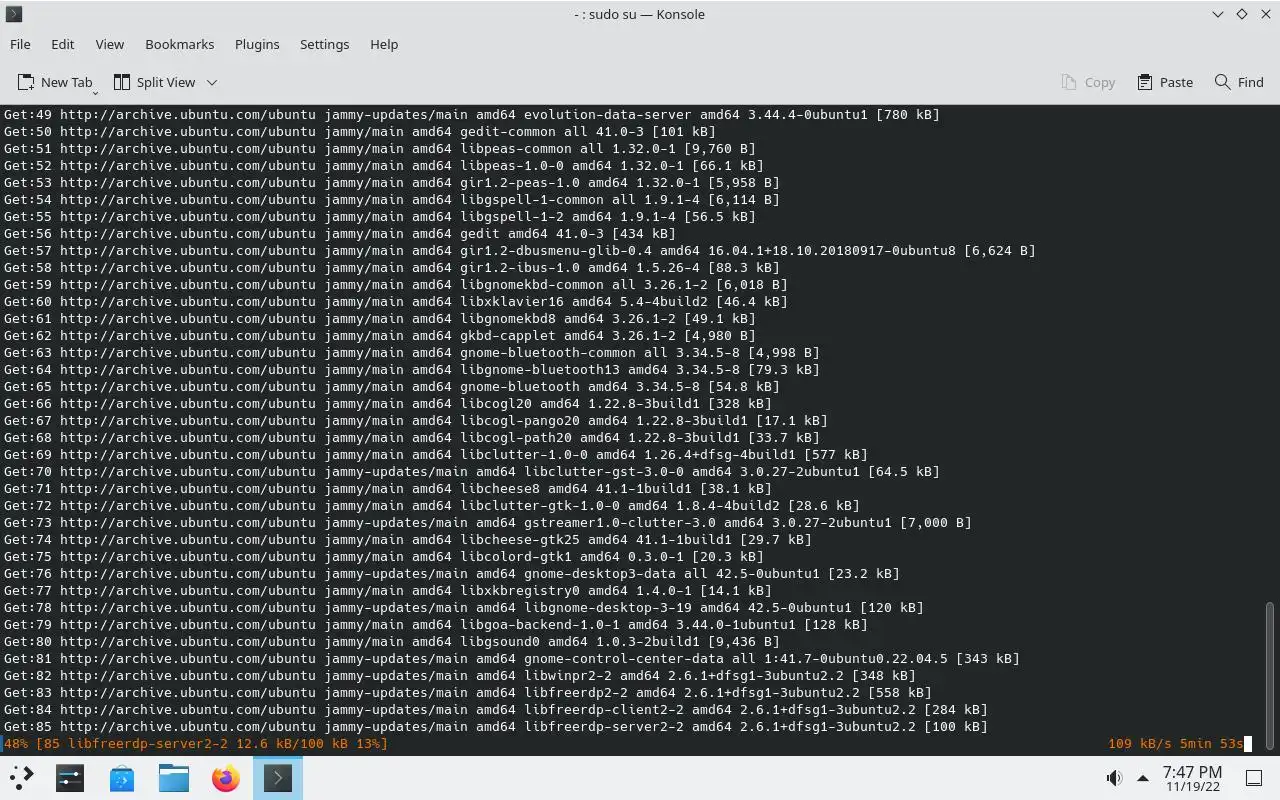
Task: Click the Get:69 libclutter-1.0-0 line
Action: pyautogui.click(x=435, y=455)
